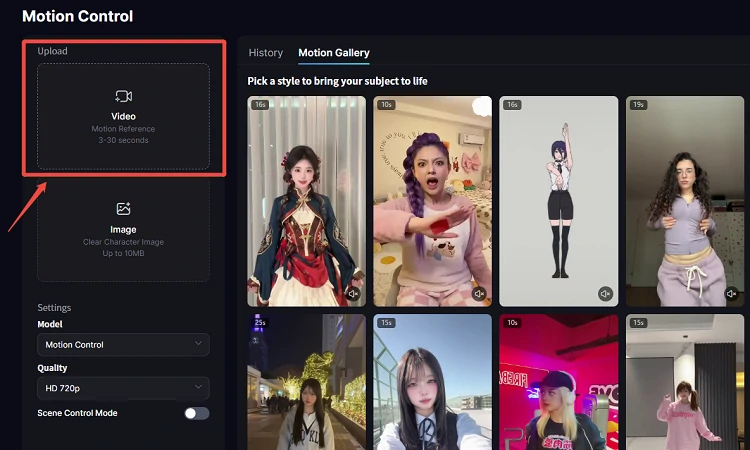
Task: Click the Motion Control page title
Action: tap(77, 16)
